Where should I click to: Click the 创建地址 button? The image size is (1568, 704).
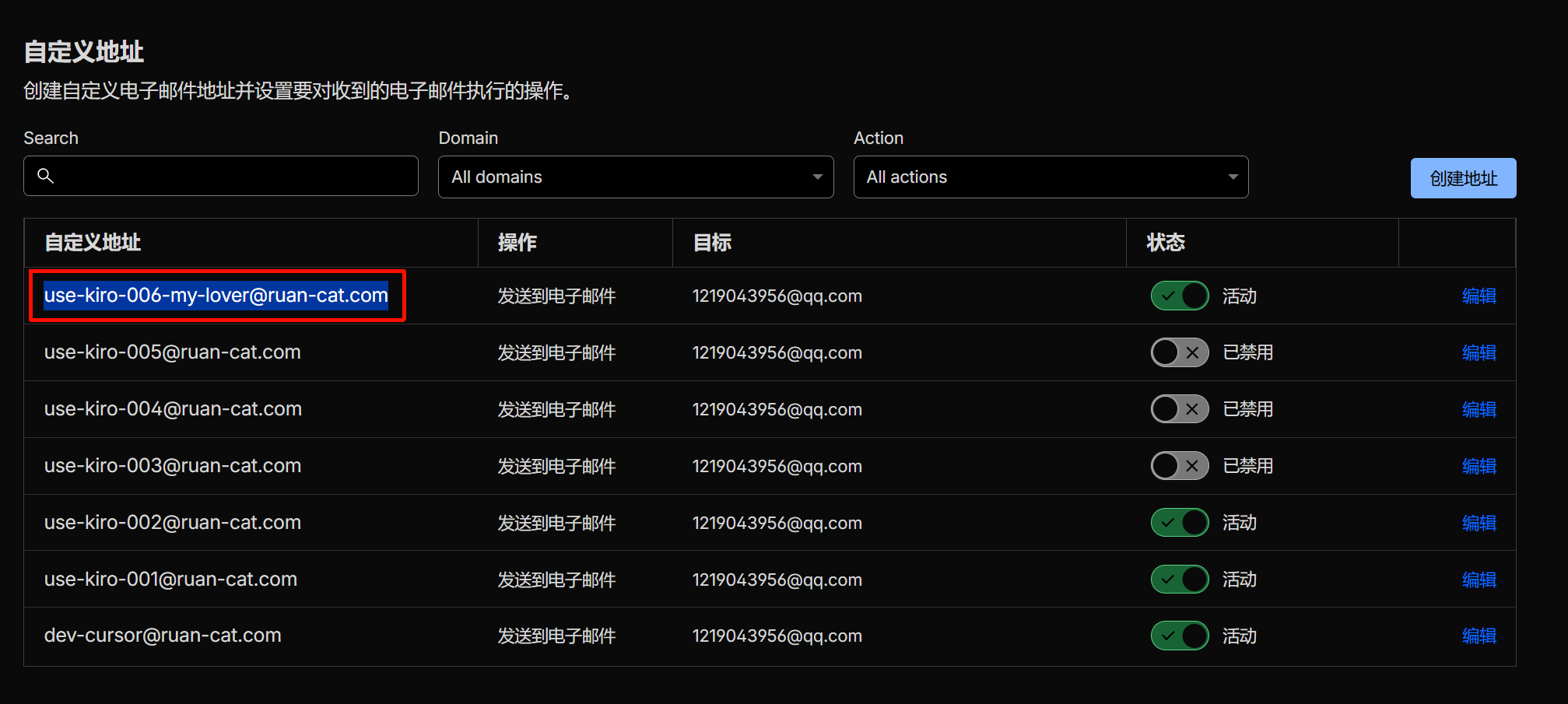[1462, 178]
